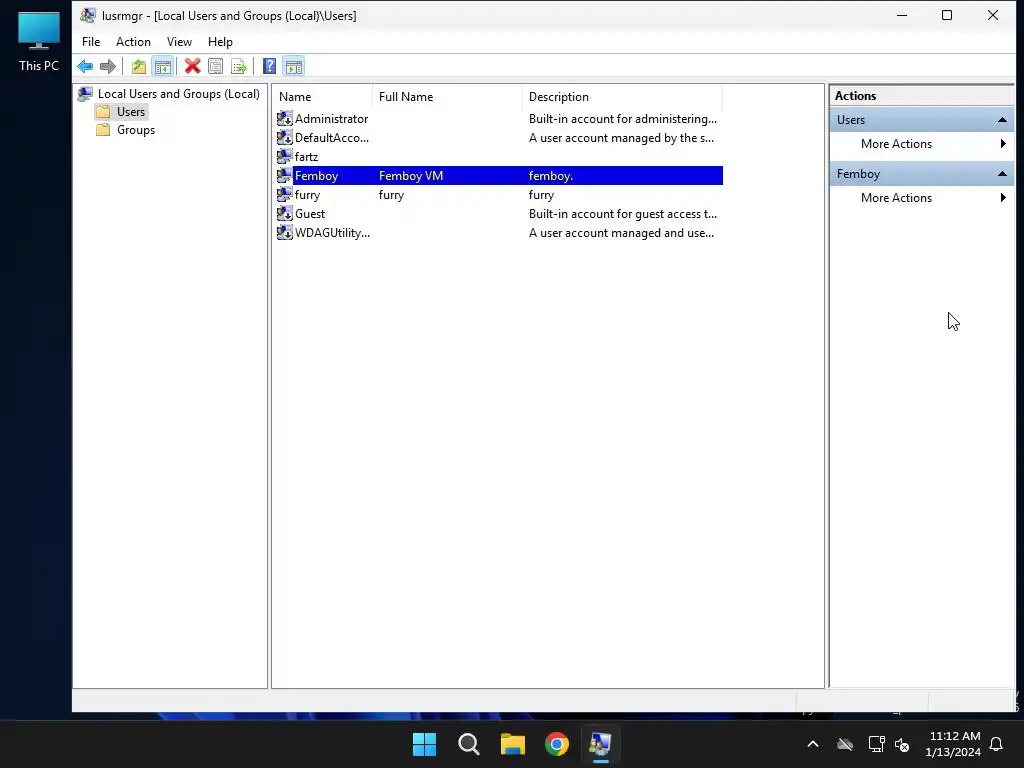Open the View menu

pos(179,42)
